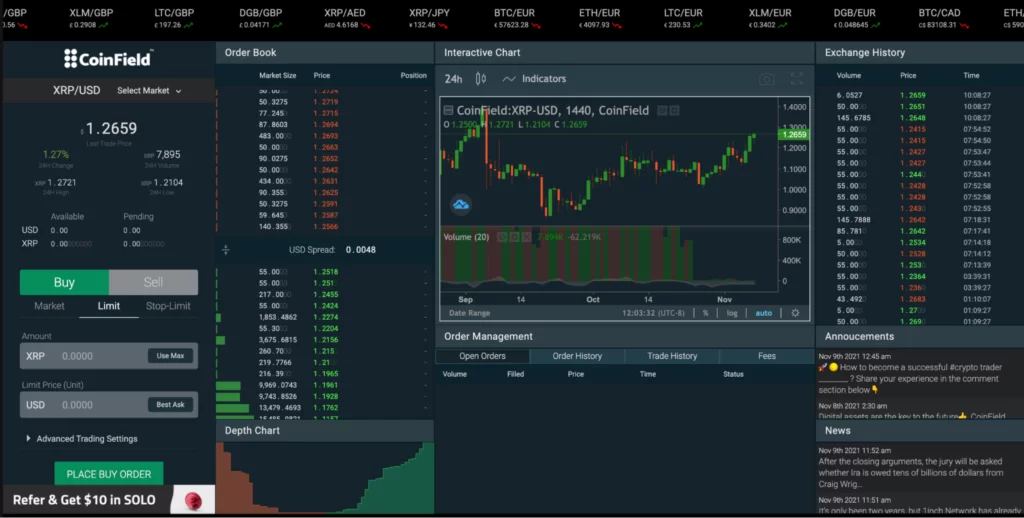Click the Best Ask button
This screenshot has height=518, width=1024.
(170, 405)
